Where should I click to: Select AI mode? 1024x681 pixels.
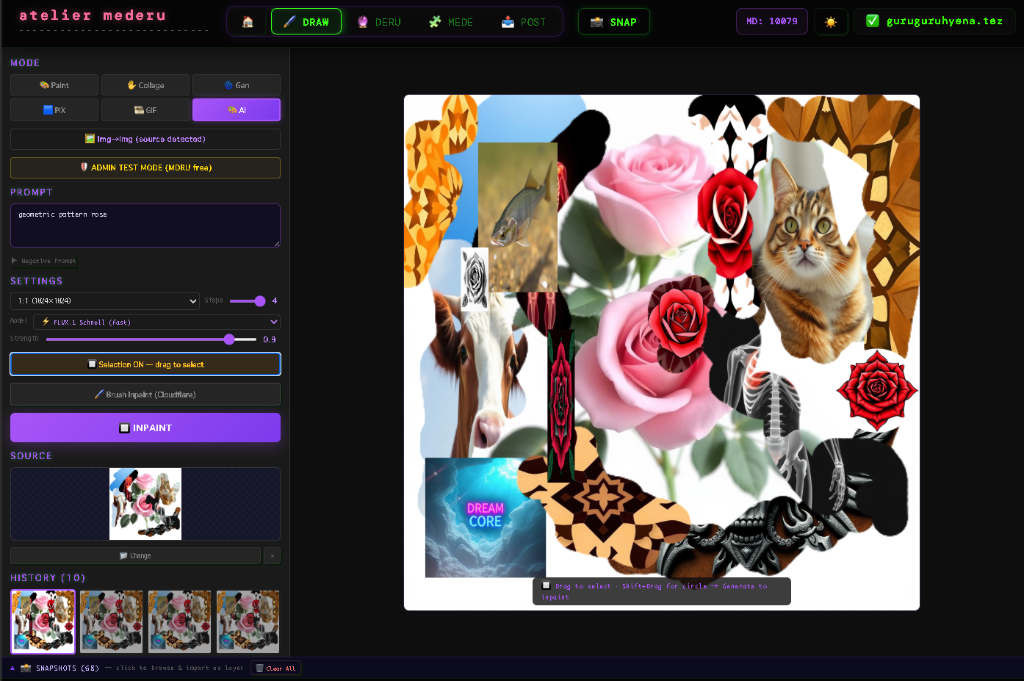(236, 110)
